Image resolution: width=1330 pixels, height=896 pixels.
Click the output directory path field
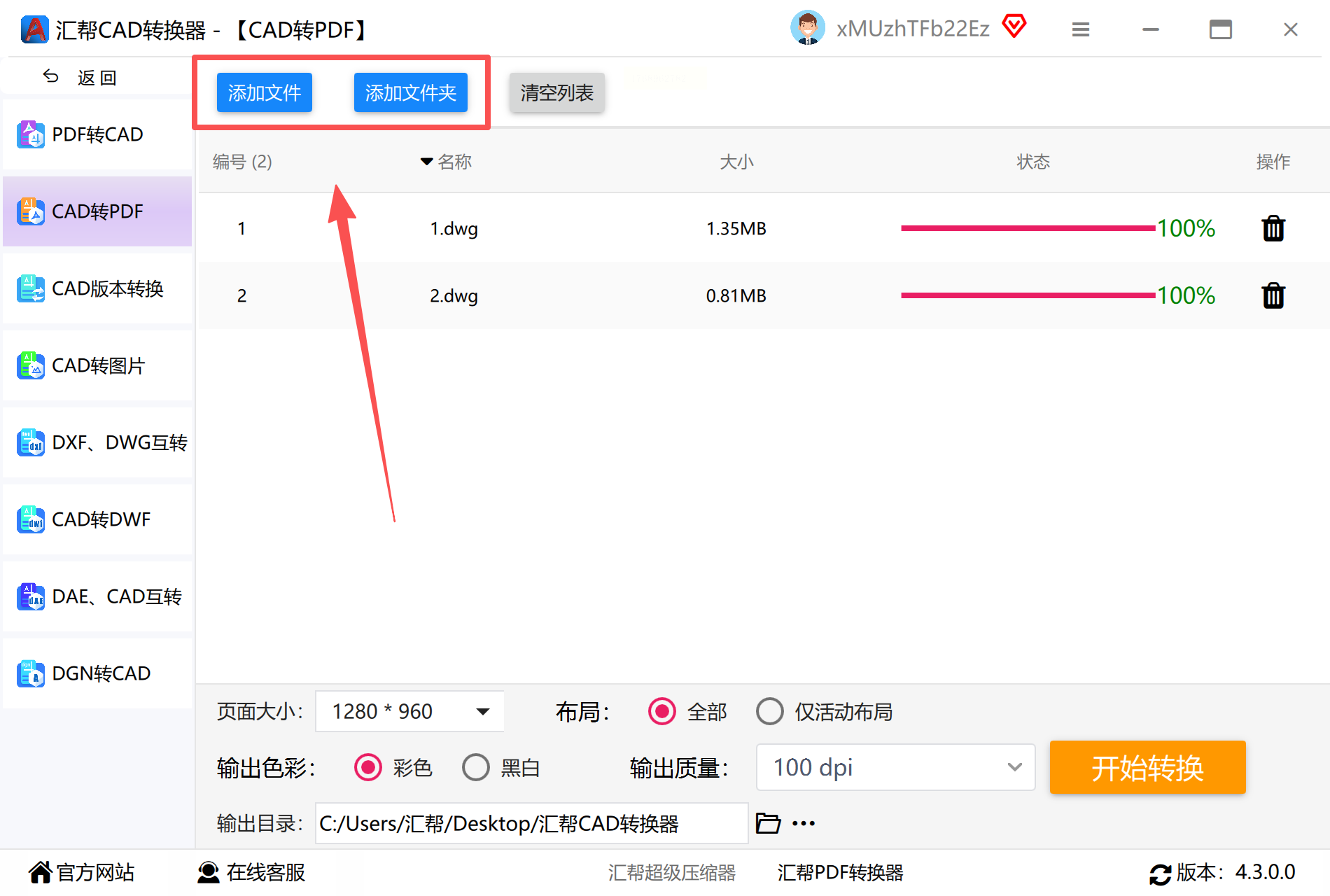531,823
